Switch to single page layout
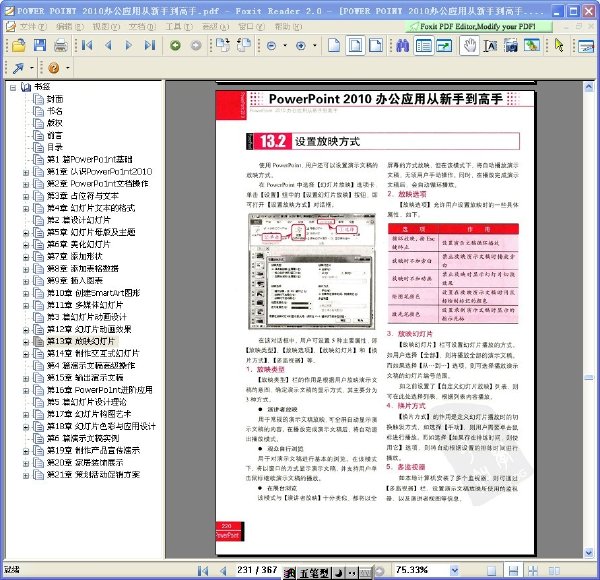600x580 pixels. tap(491, 571)
